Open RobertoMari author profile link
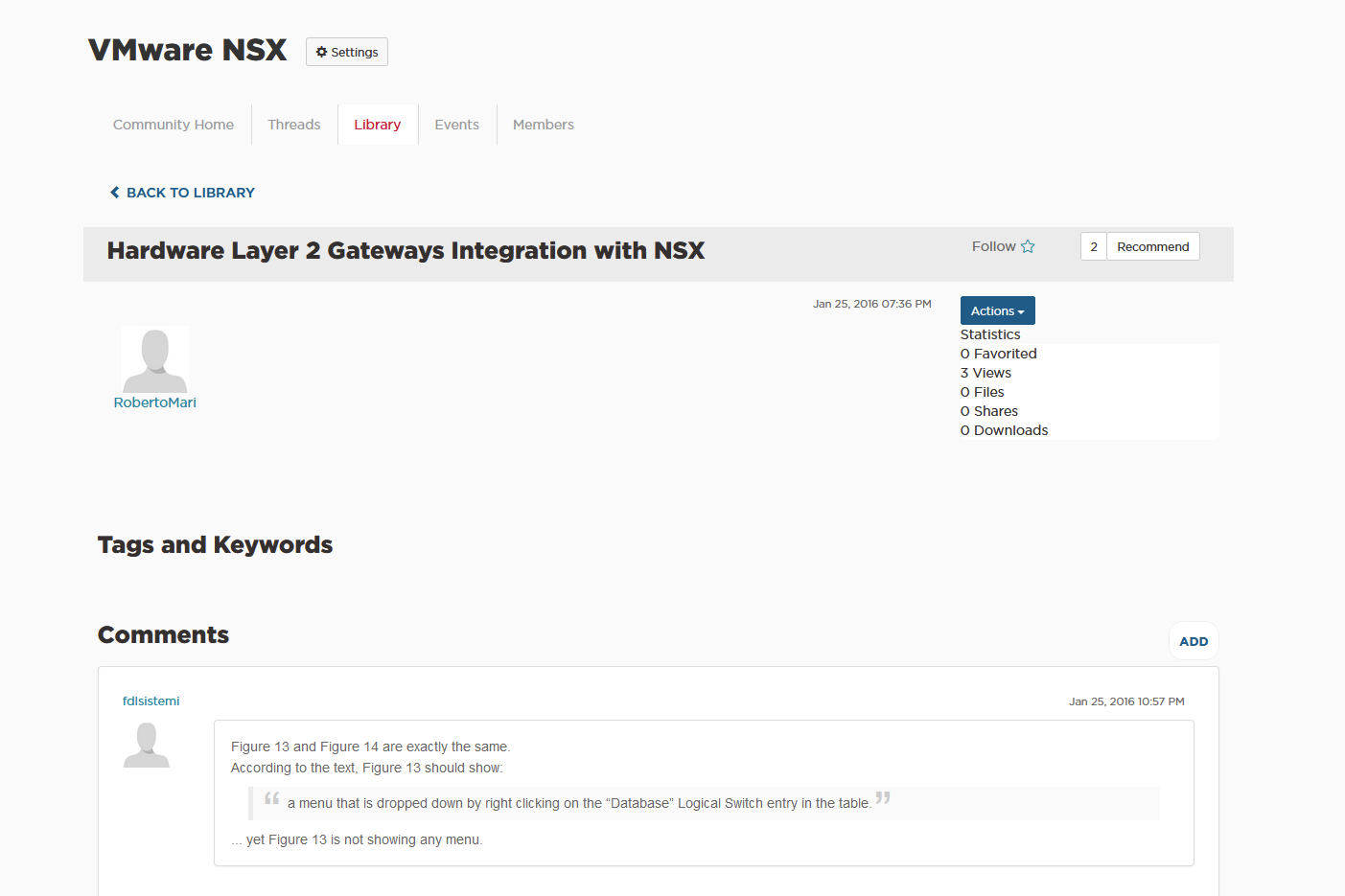The width and height of the screenshot is (1345, 896). click(155, 402)
